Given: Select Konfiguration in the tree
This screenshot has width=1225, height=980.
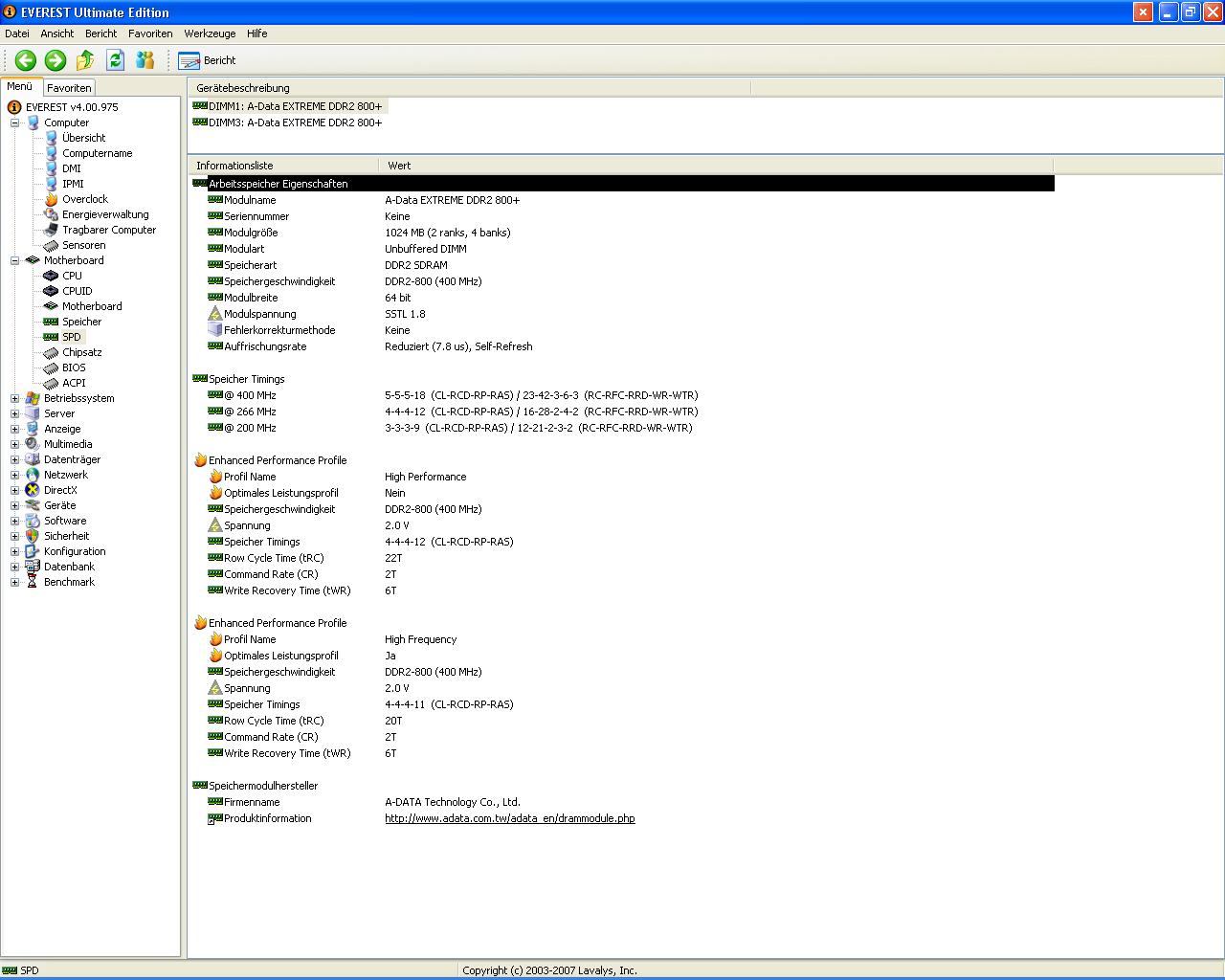Looking at the screenshot, I should click(75, 551).
